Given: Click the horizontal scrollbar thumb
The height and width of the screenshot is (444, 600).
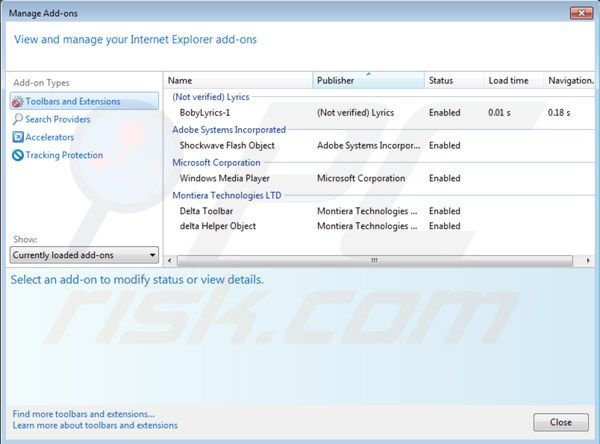Looking at the screenshot, I should tap(375, 261).
